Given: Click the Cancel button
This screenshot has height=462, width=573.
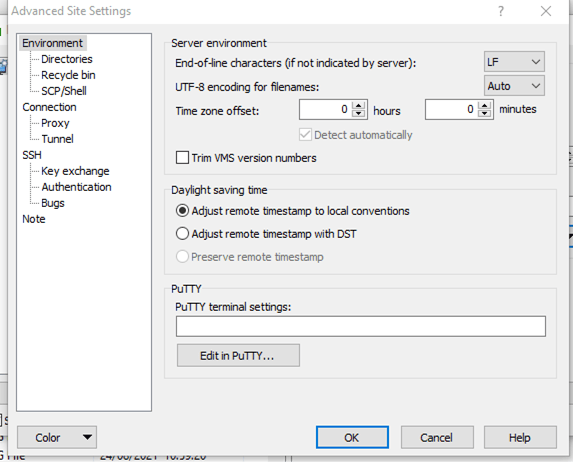Looking at the screenshot, I should [437, 437].
